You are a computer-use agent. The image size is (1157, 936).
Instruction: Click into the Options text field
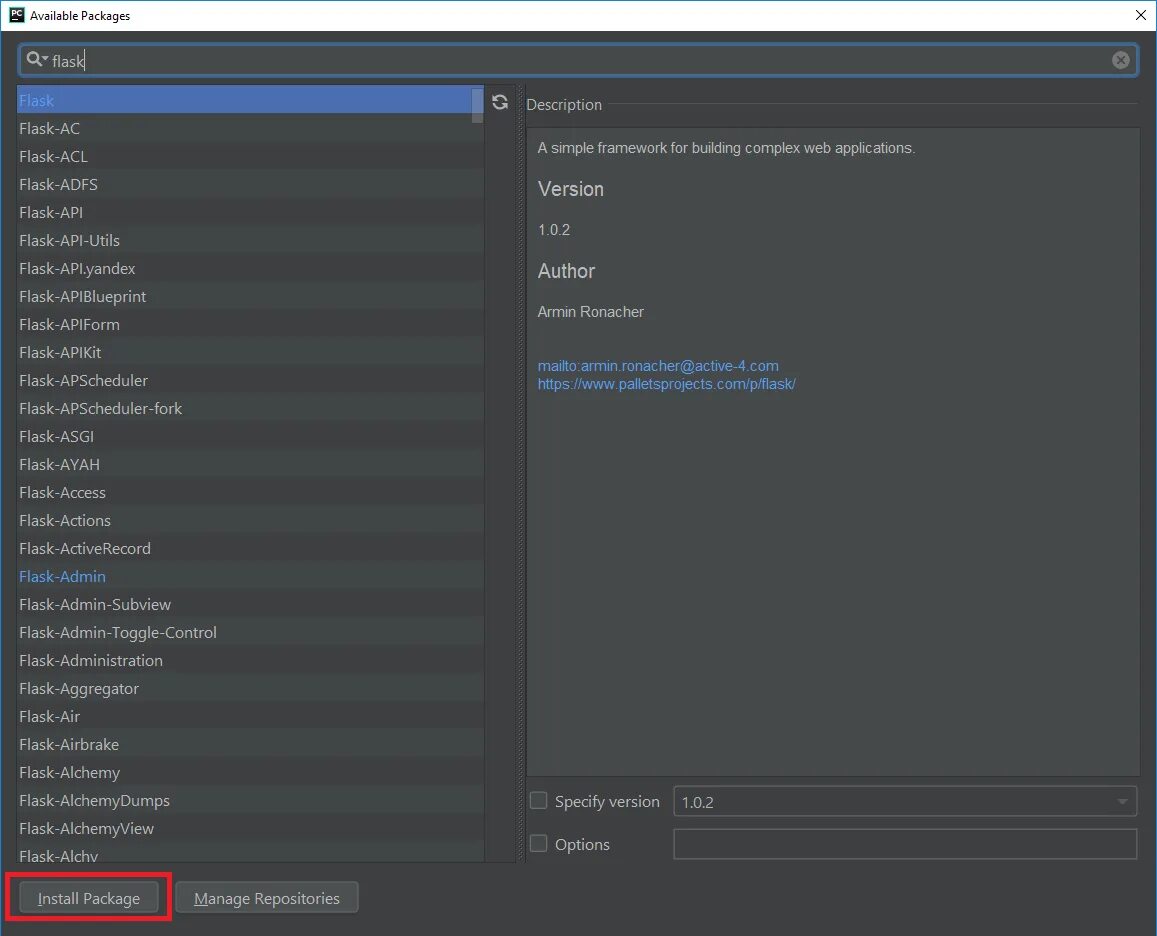click(x=905, y=844)
